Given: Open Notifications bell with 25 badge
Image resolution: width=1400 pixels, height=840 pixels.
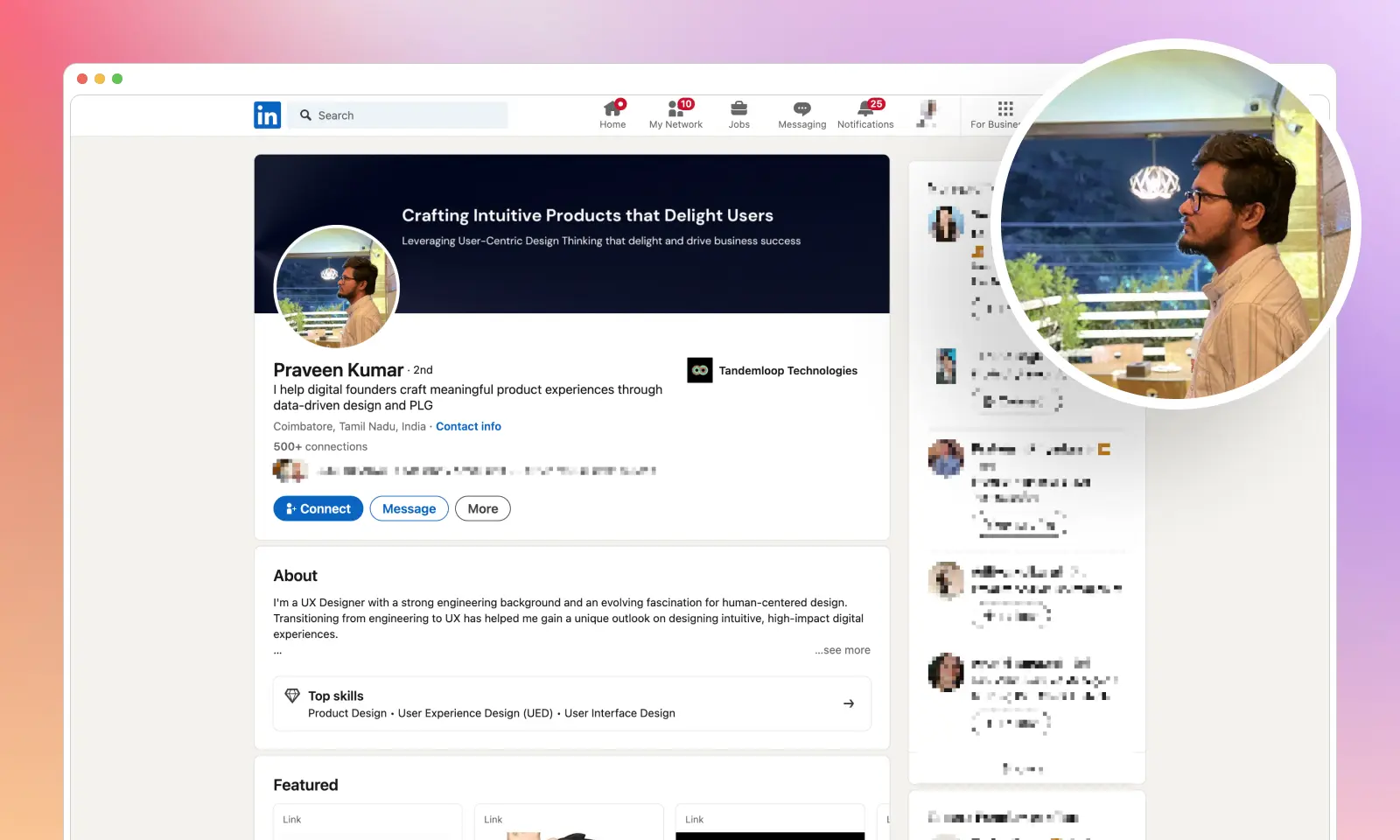Looking at the screenshot, I should pos(865,115).
